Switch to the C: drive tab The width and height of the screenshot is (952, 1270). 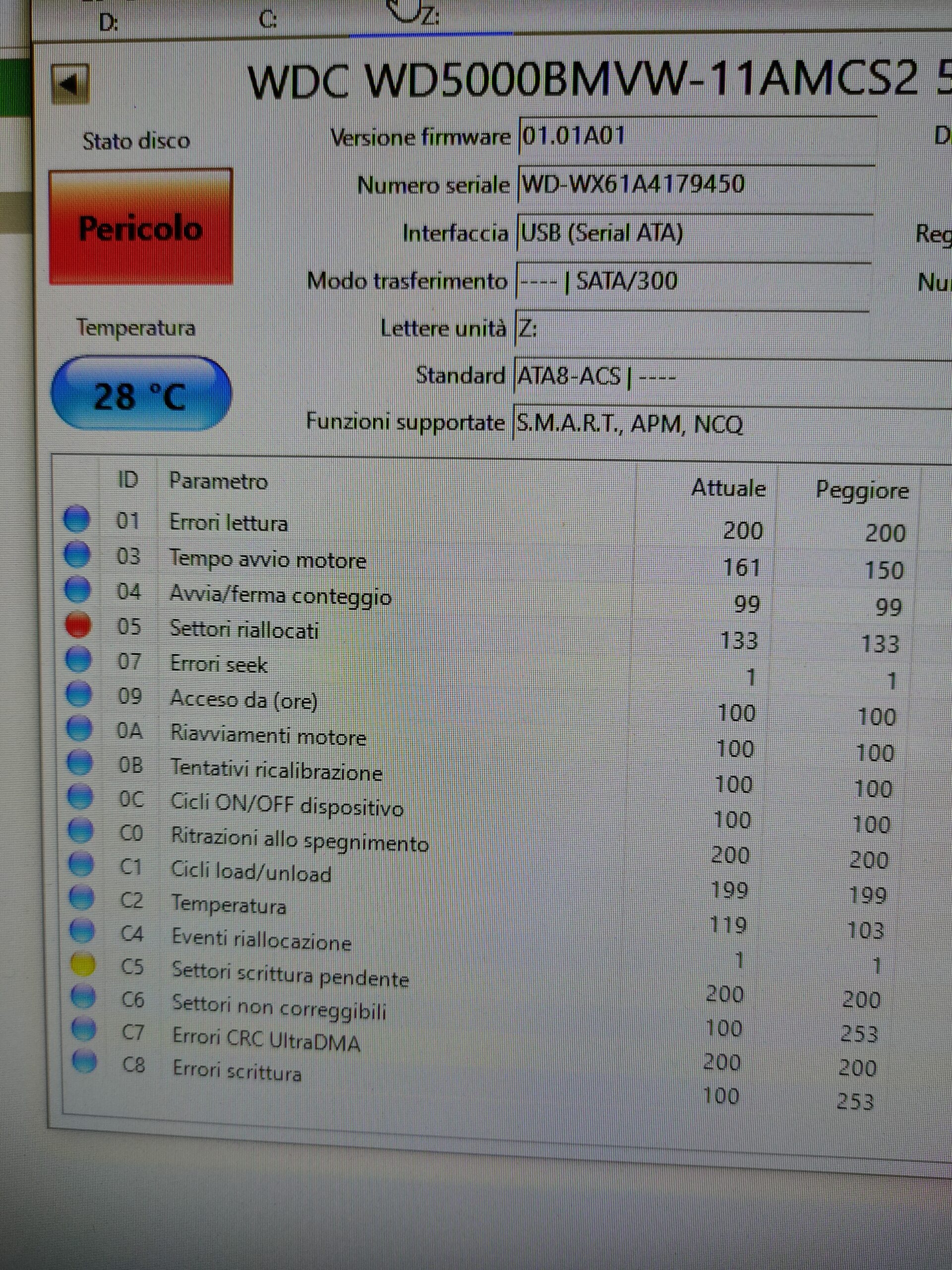(x=267, y=20)
